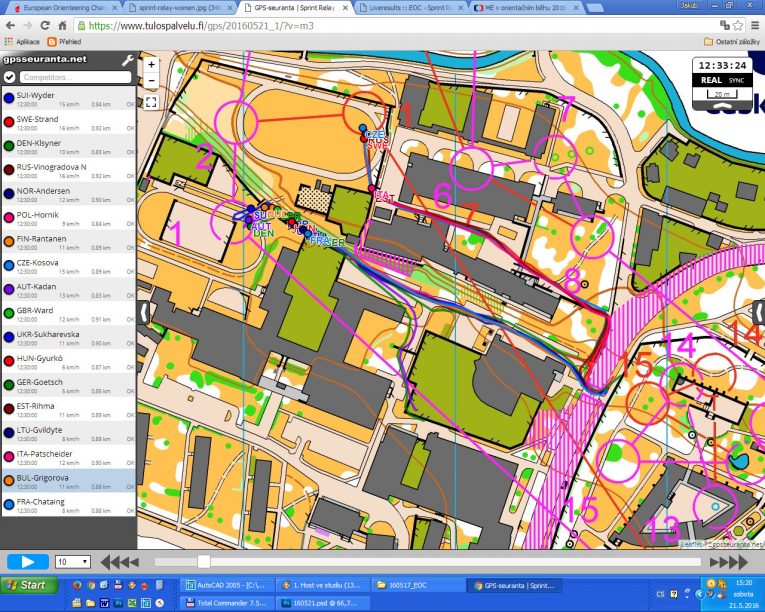Select FRA-Chataing in competitor list
The image size is (765, 612).
click(69, 505)
